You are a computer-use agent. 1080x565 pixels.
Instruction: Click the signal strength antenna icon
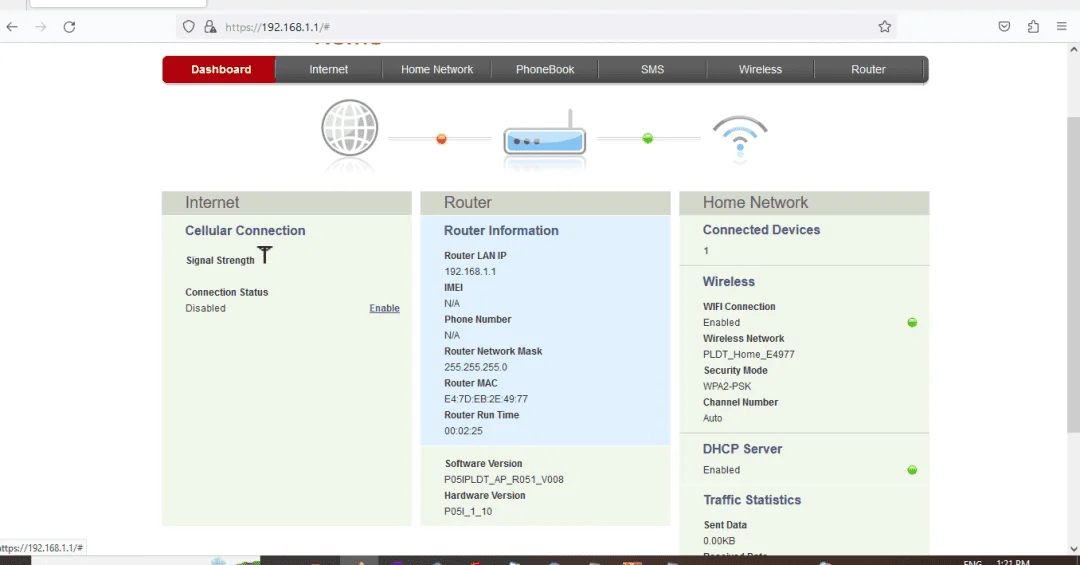(x=264, y=255)
